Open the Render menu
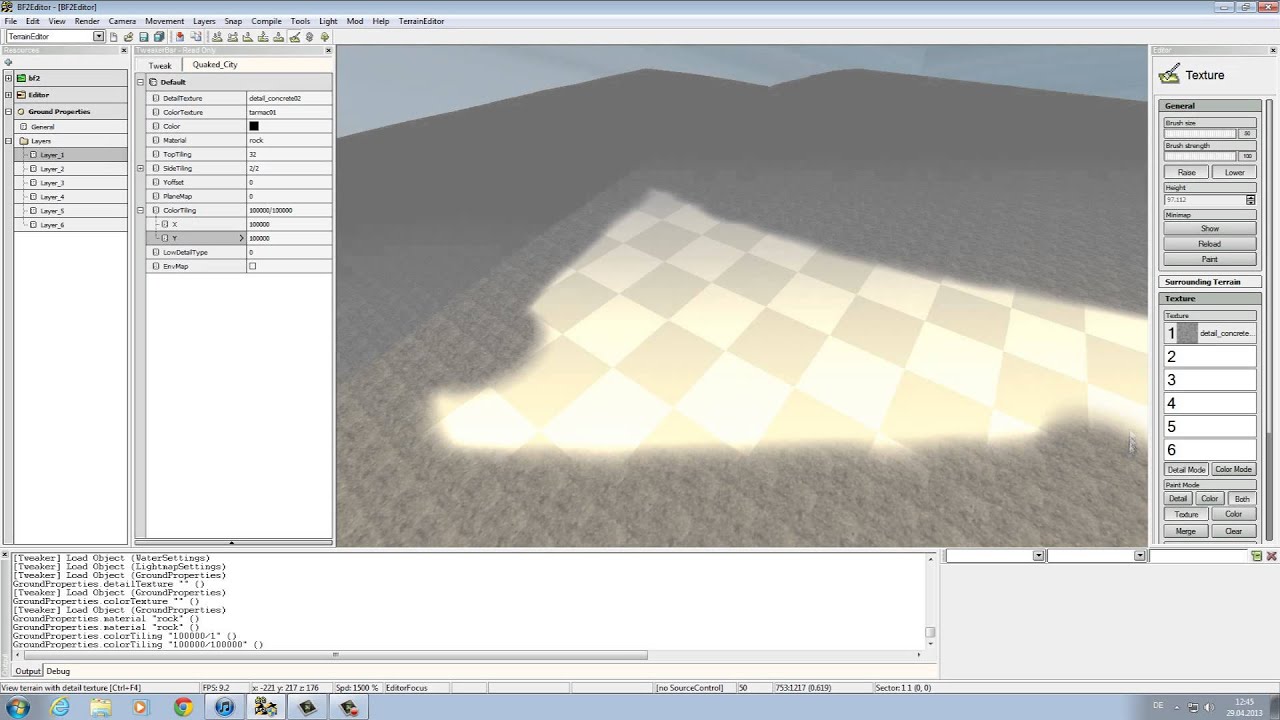Screen dimensions: 1280x720 (87, 21)
